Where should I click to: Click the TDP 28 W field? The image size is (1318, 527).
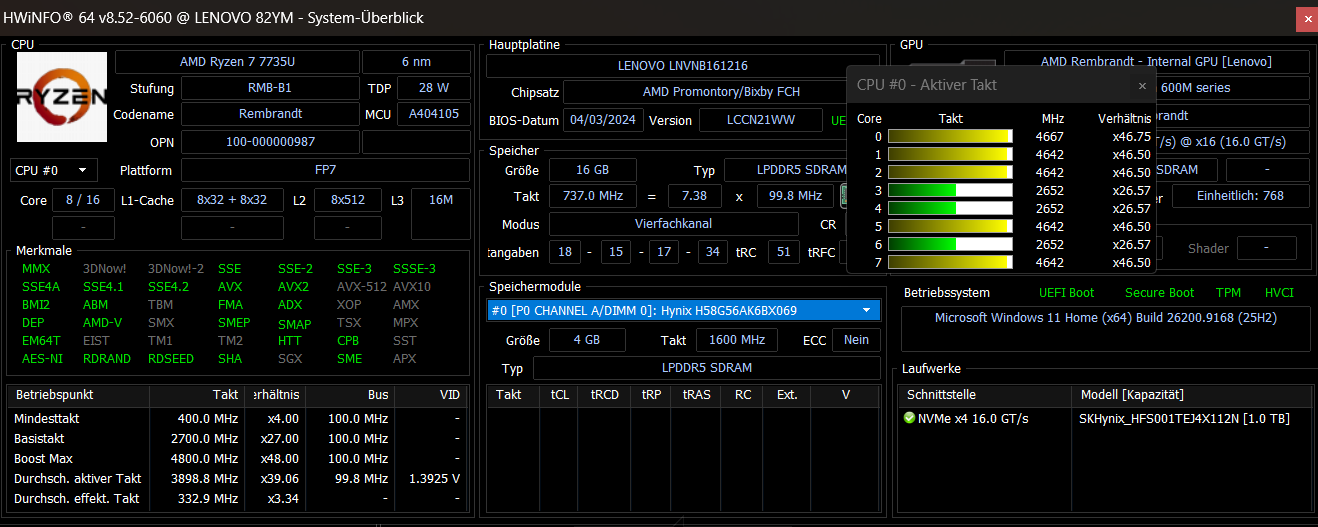coord(433,88)
